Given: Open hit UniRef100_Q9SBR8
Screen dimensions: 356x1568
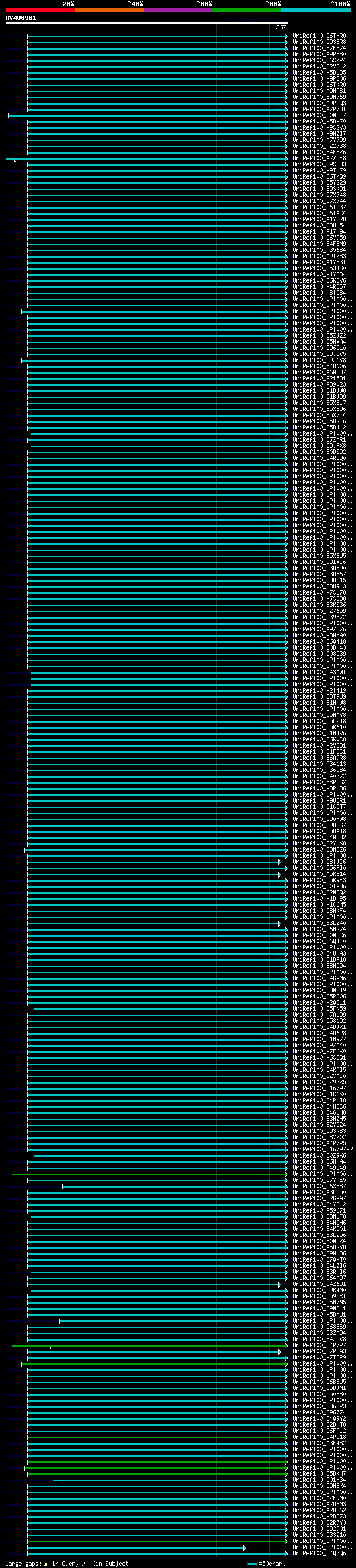Looking at the screenshot, I should [319, 42].
